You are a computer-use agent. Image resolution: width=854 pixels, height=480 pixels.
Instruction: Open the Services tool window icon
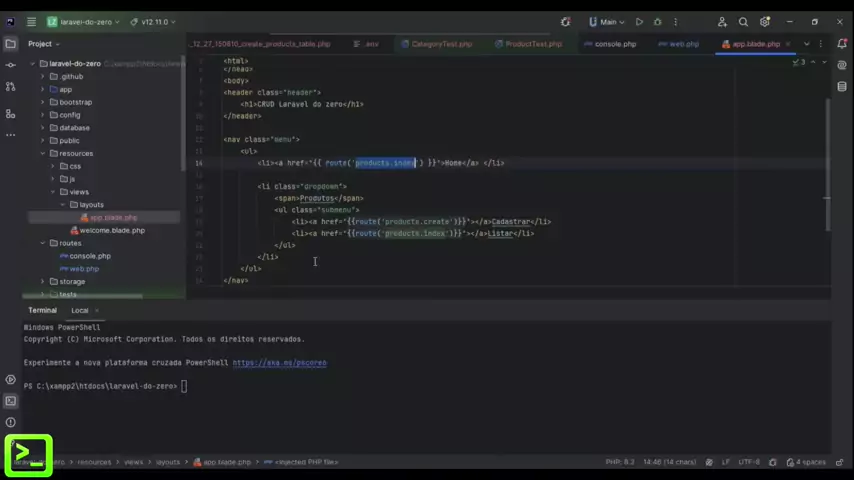[x=11, y=380]
